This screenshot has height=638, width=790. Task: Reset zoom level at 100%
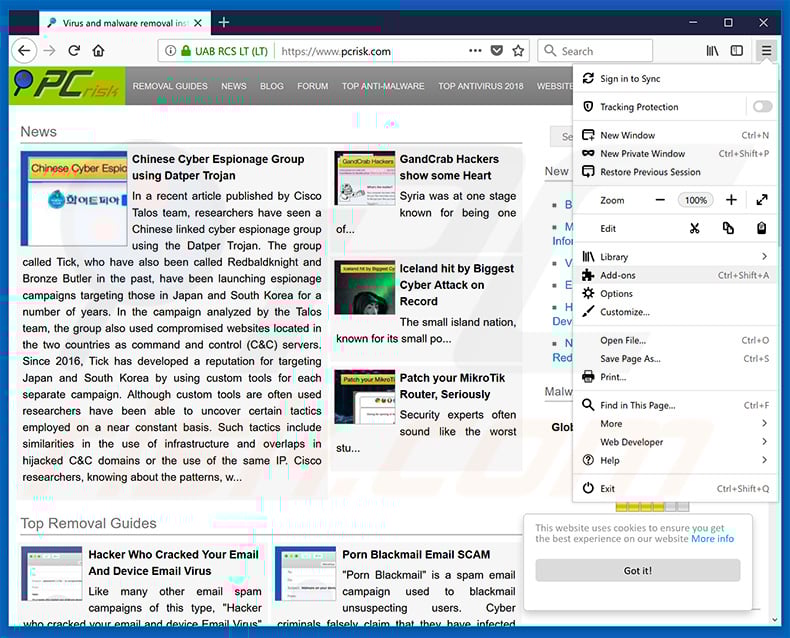pos(696,200)
